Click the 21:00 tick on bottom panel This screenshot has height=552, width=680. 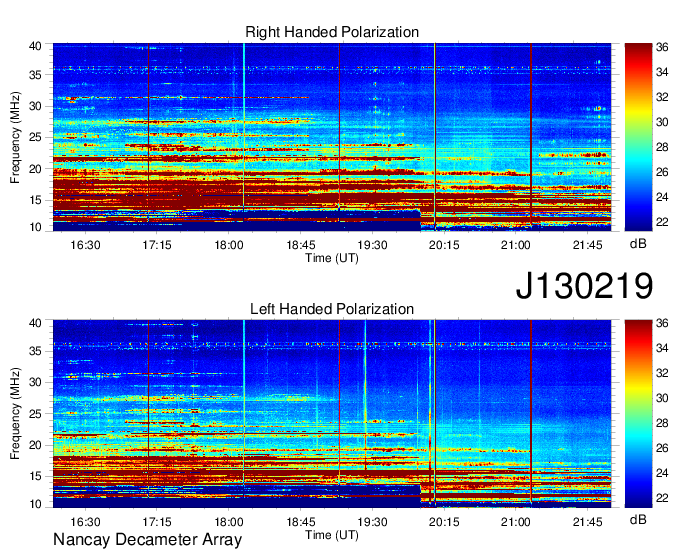[x=516, y=522]
